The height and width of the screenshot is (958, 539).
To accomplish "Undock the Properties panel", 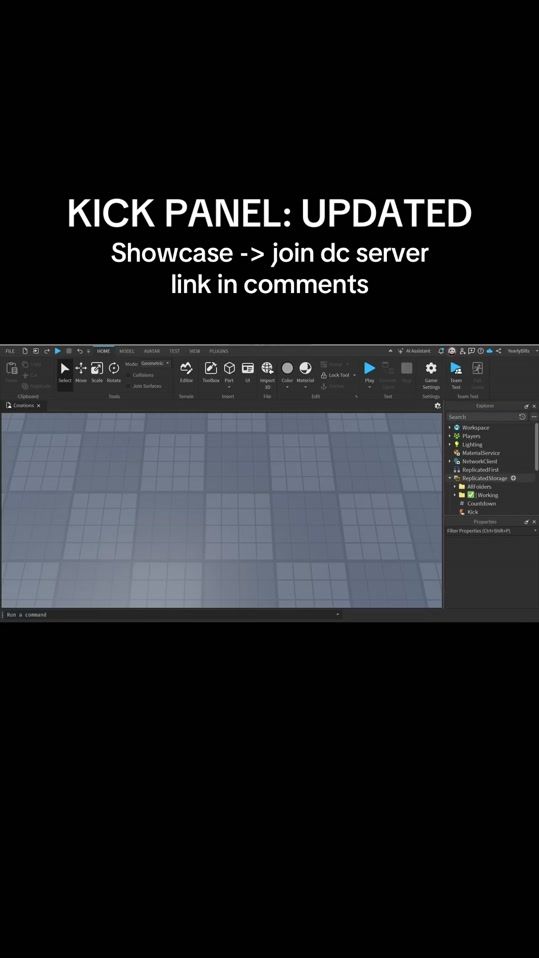I will (x=526, y=522).
